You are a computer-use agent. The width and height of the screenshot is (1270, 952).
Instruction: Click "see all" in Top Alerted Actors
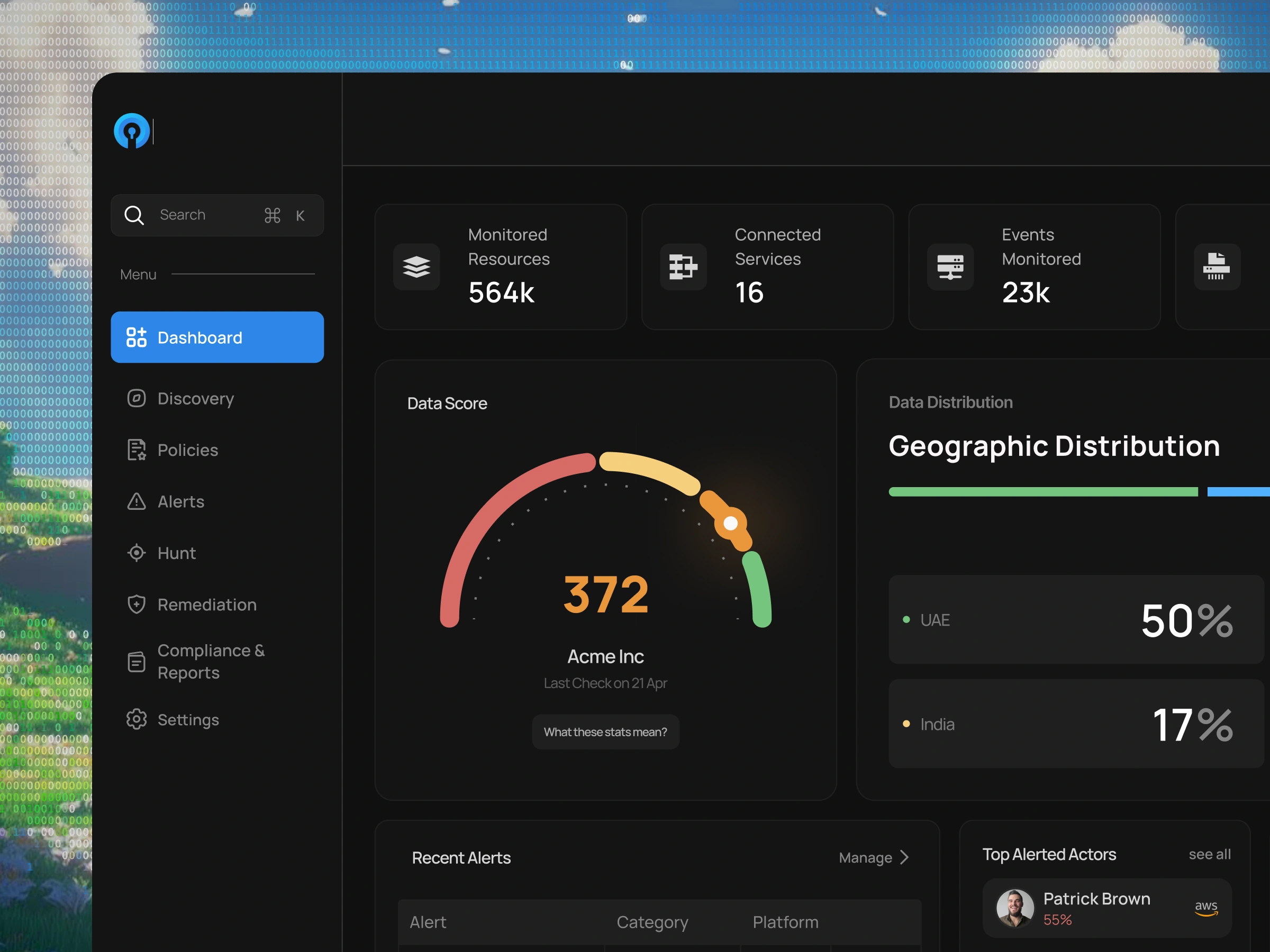[x=1210, y=855]
